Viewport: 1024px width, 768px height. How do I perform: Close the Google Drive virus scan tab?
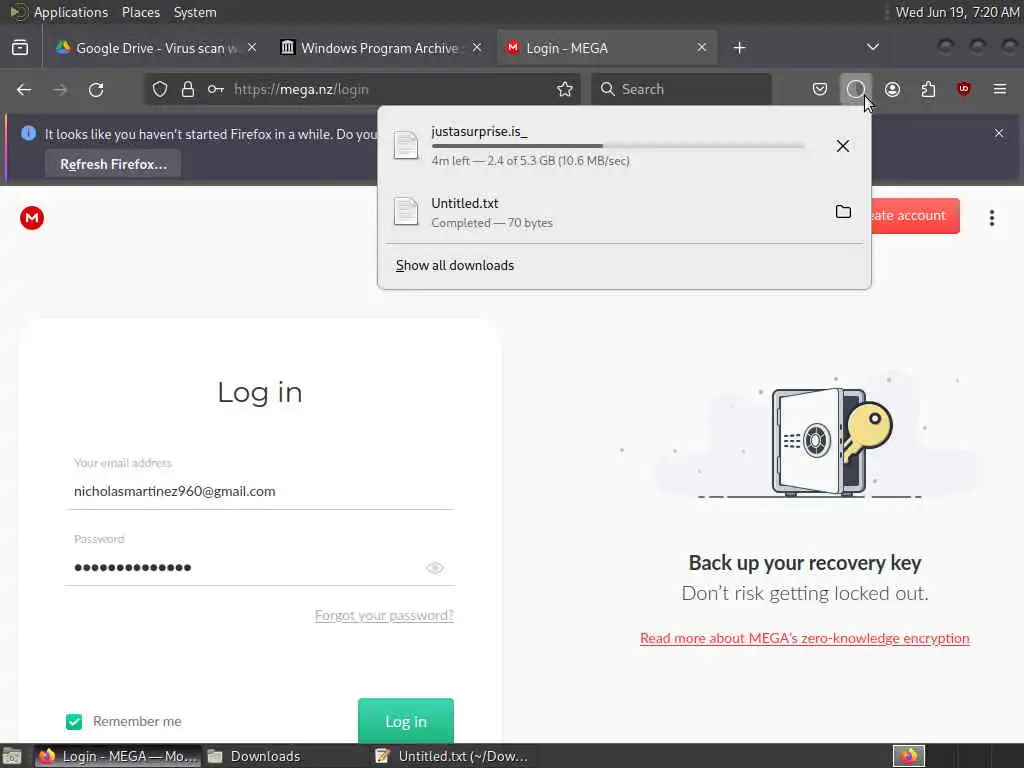pos(252,48)
